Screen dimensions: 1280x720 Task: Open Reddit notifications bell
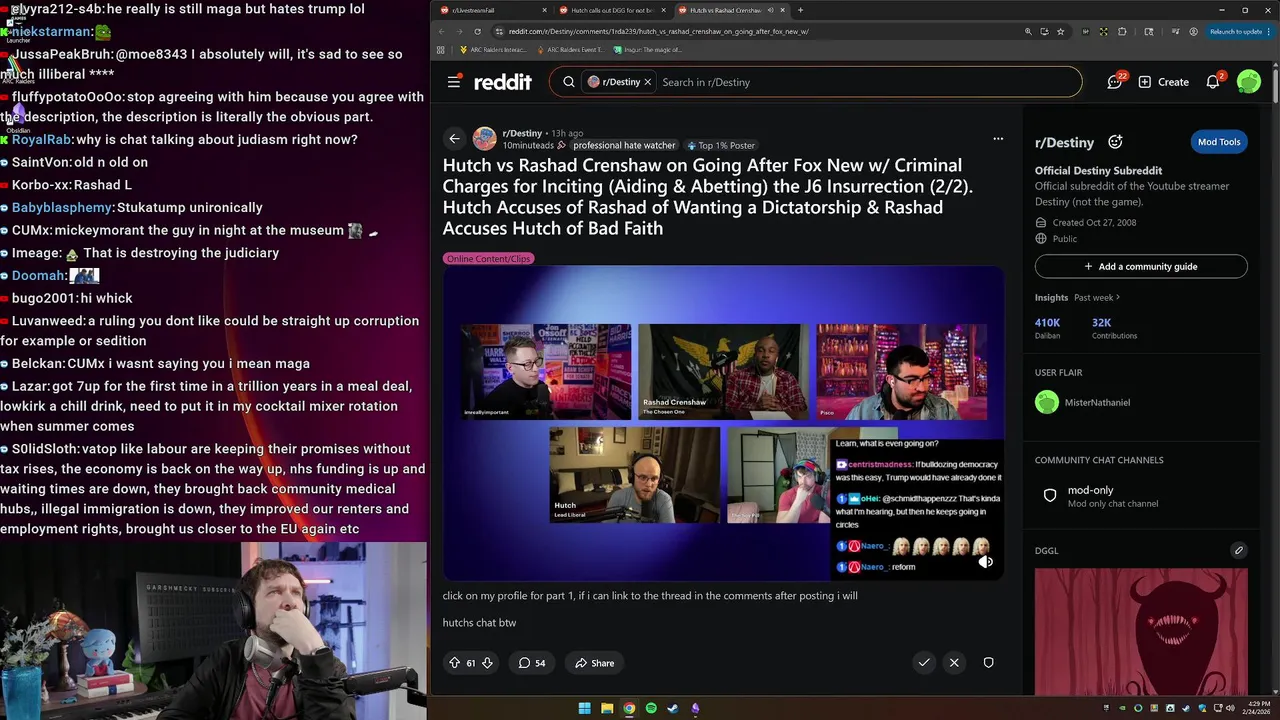pos(1213,82)
